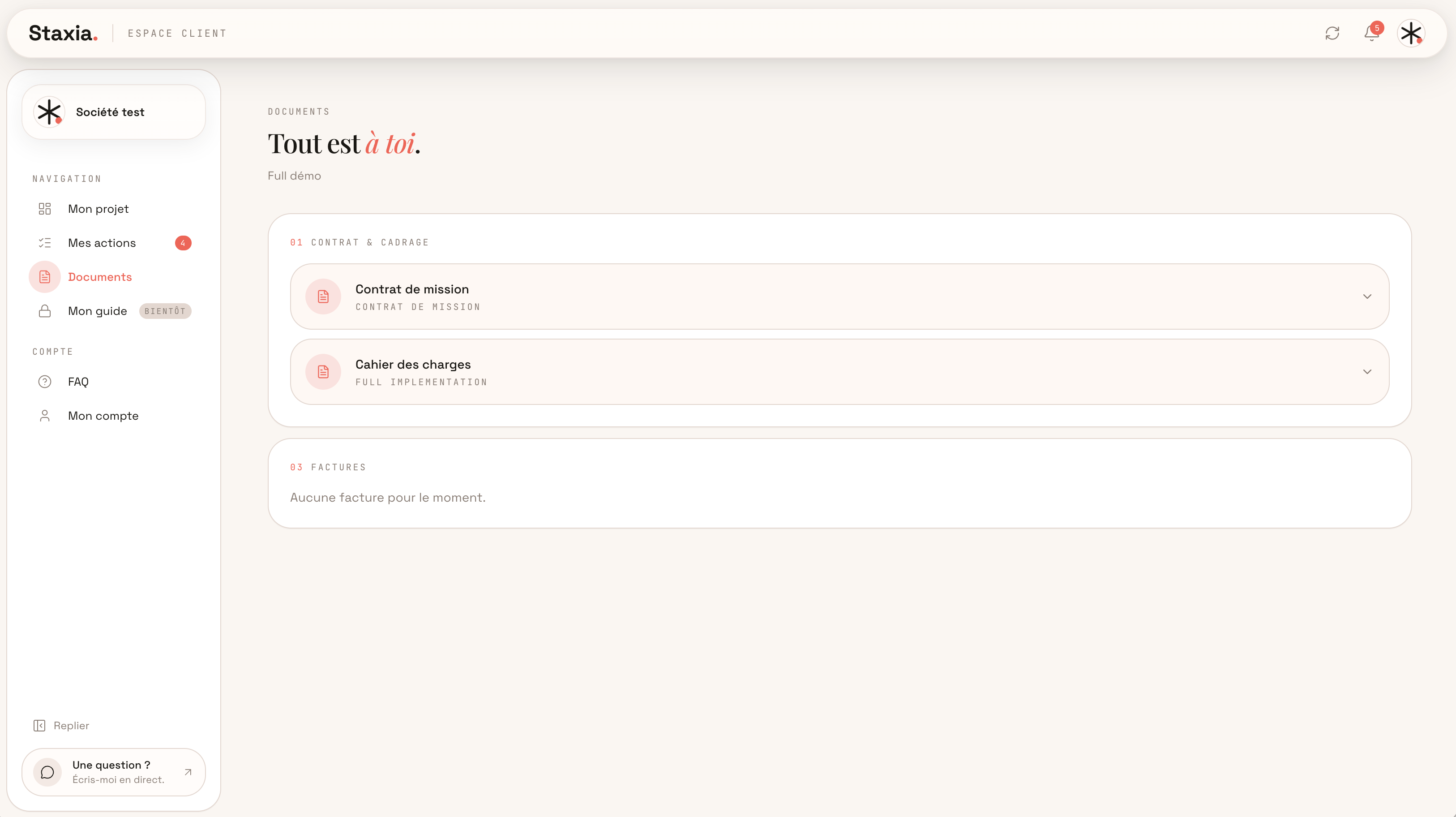Click the Société test asterisk avatar

[49, 112]
